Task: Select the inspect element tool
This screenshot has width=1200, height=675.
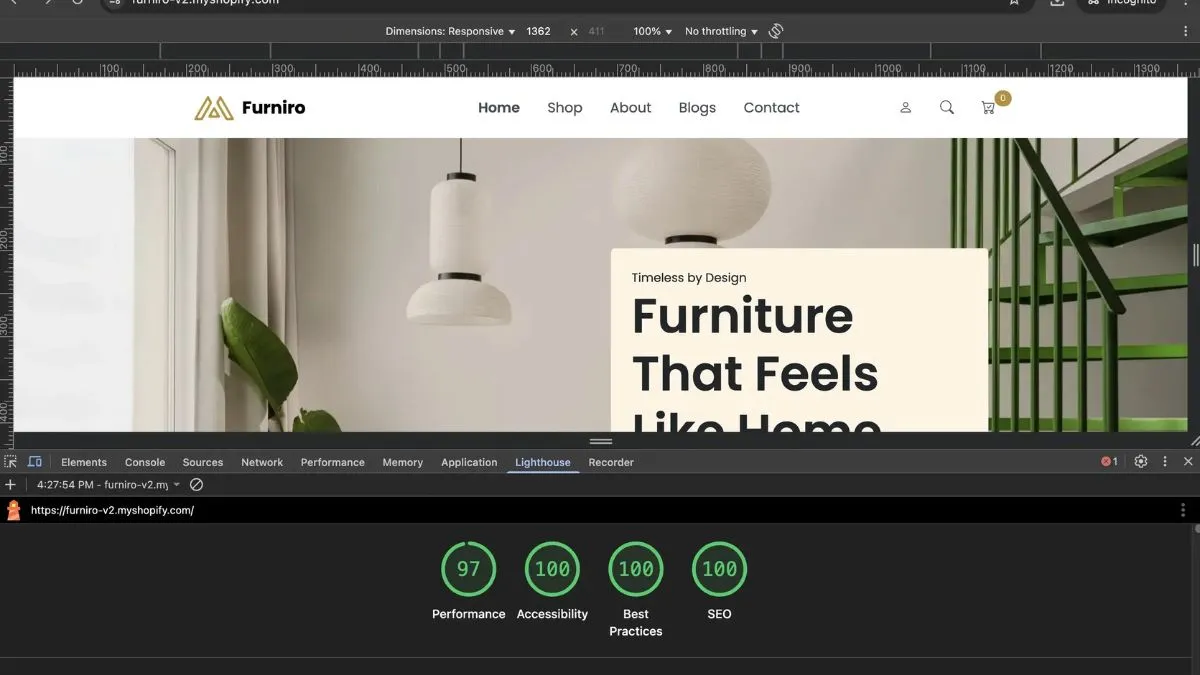Action: pos(12,461)
